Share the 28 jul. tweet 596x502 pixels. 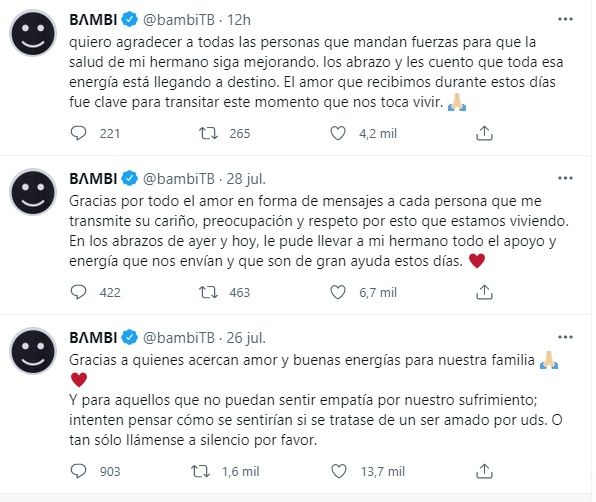[x=484, y=292]
